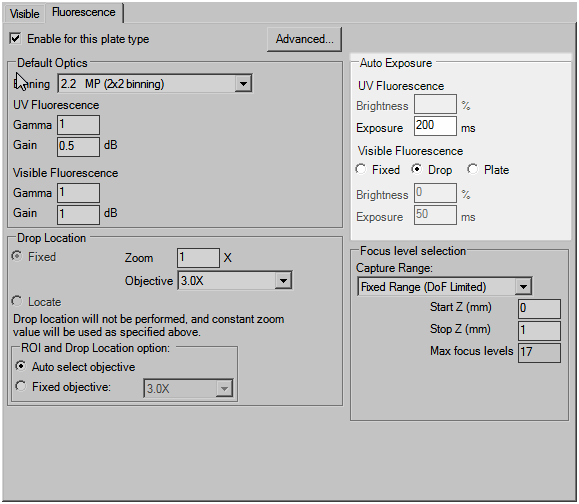The height and width of the screenshot is (504, 579).
Task: Open the Advanced... settings button
Action: [304, 39]
